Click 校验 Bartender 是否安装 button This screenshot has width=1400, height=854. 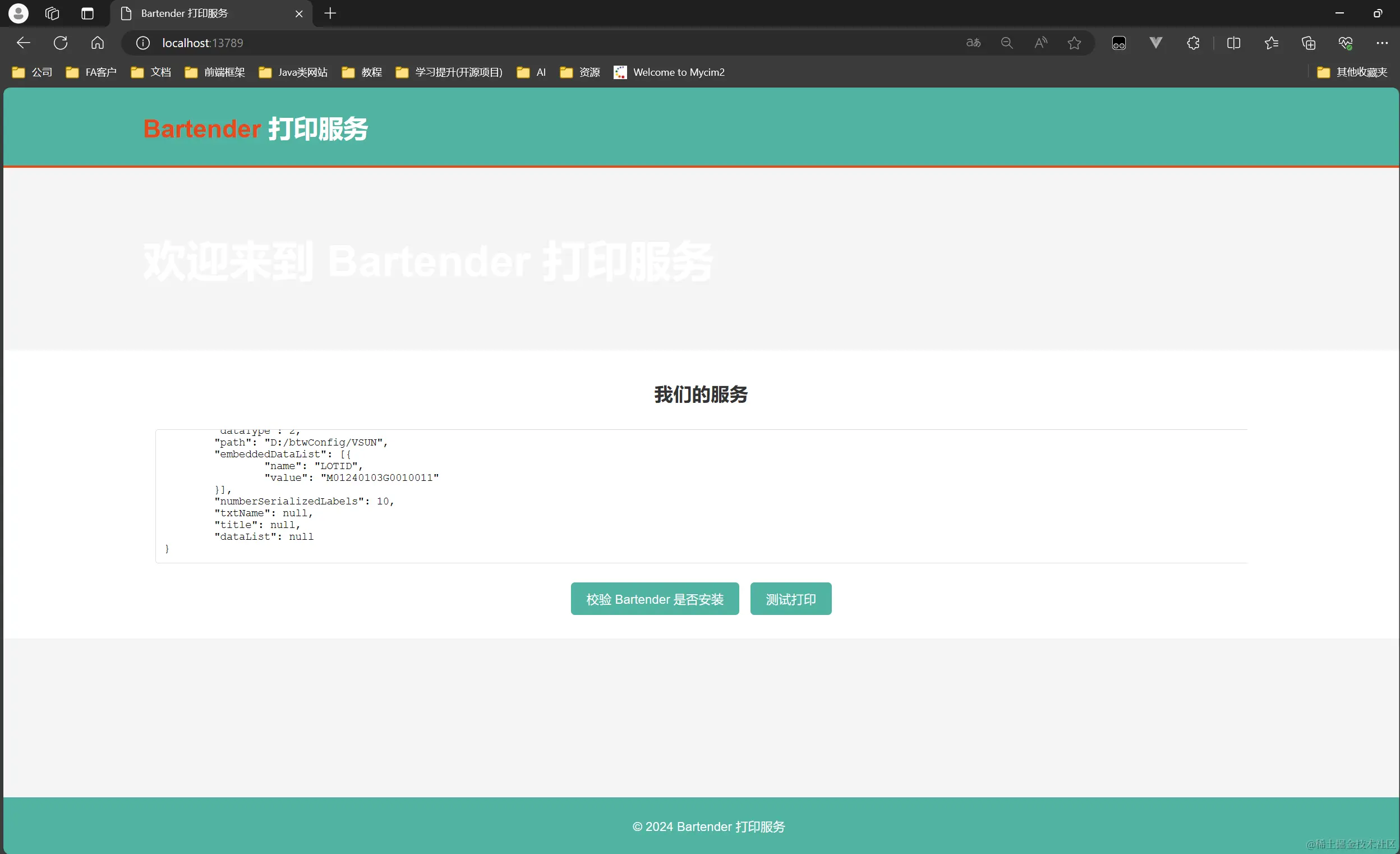655,599
